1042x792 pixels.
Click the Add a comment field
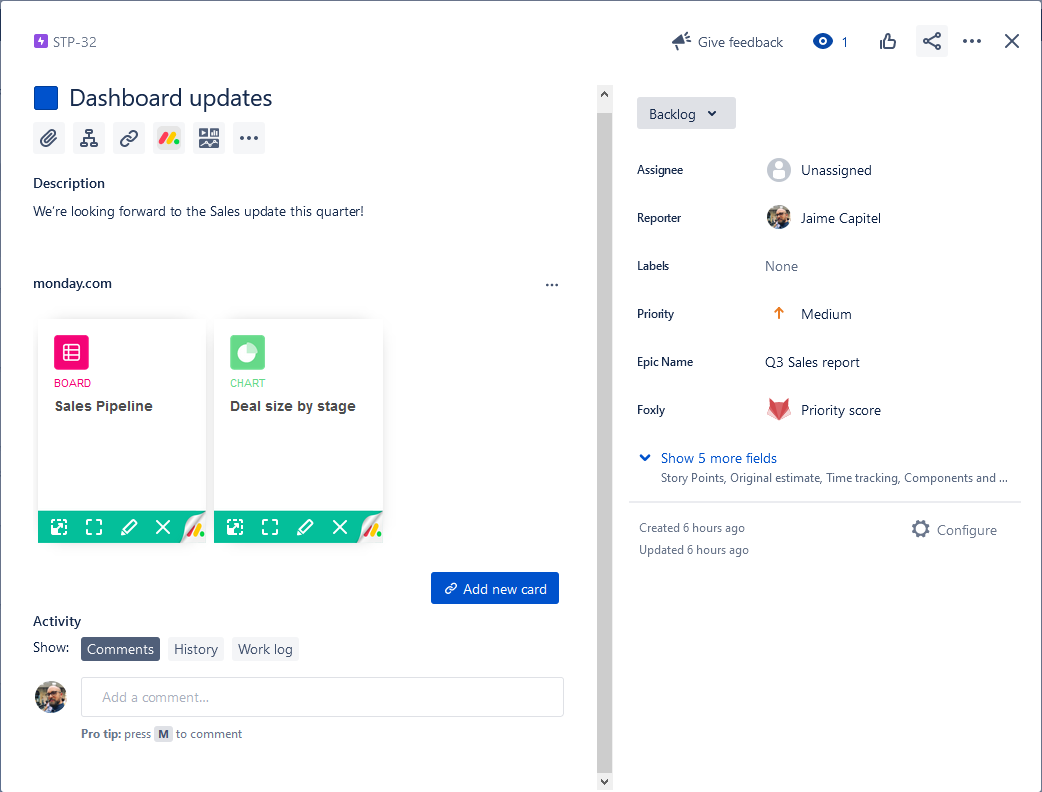322,697
